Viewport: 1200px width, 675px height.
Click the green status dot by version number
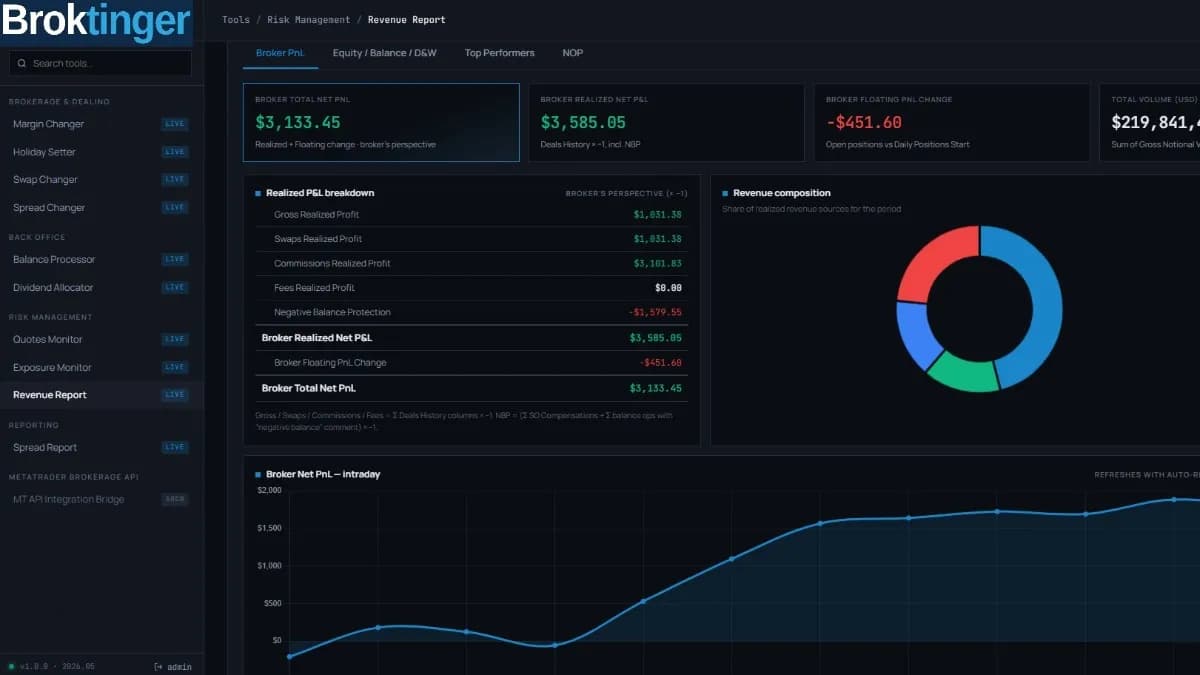(x=11, y=667)
